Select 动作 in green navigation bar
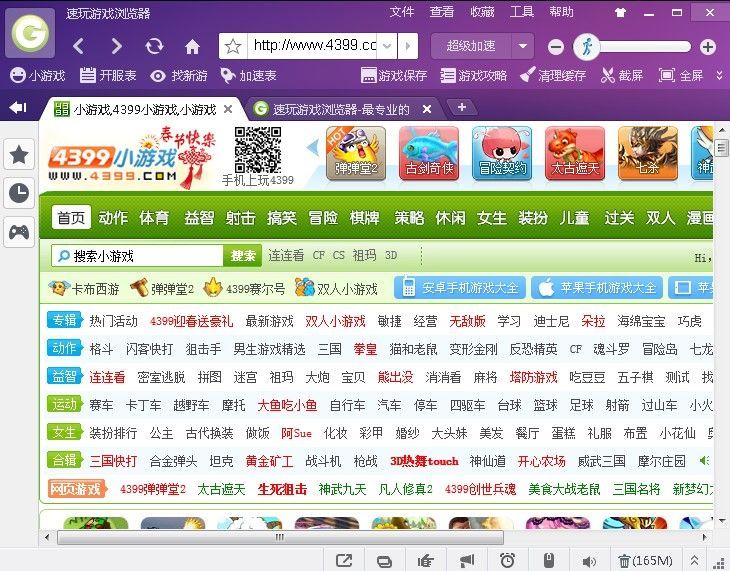 coord(113,218)
